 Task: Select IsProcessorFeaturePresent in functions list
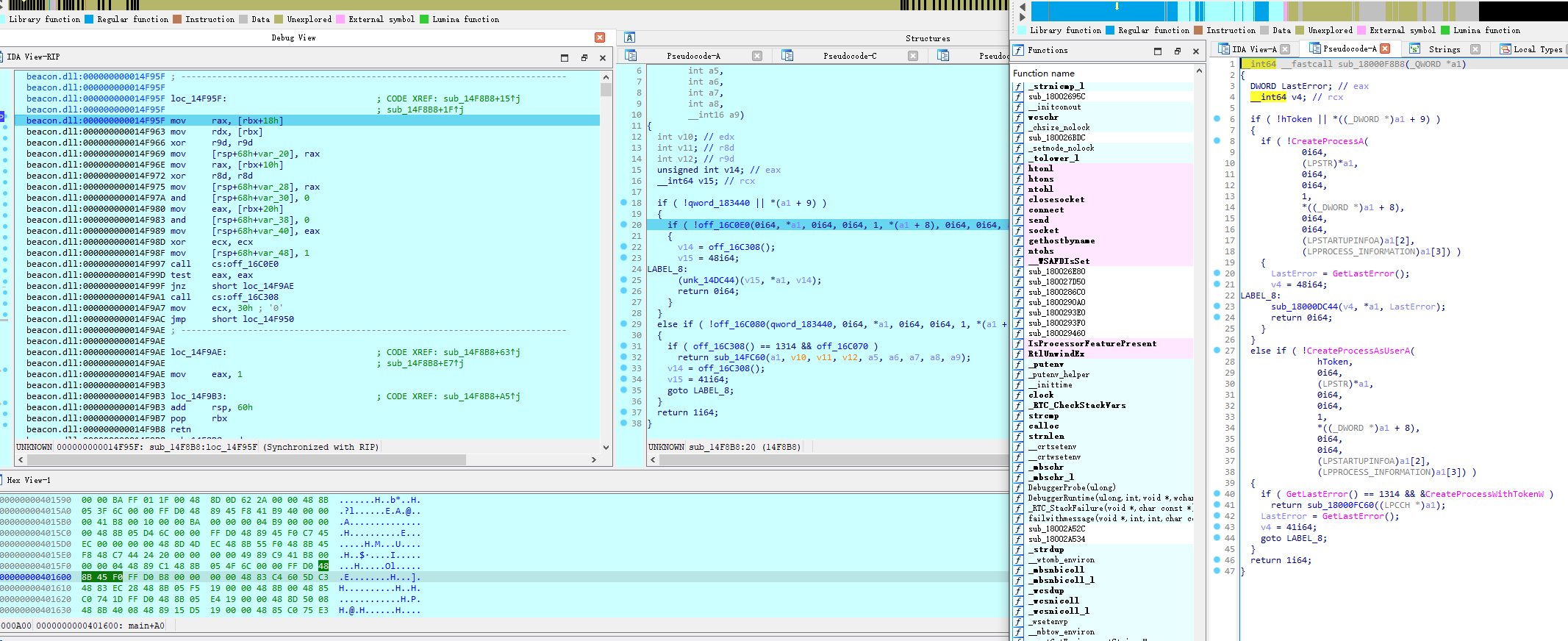(x=1092, y=343)
